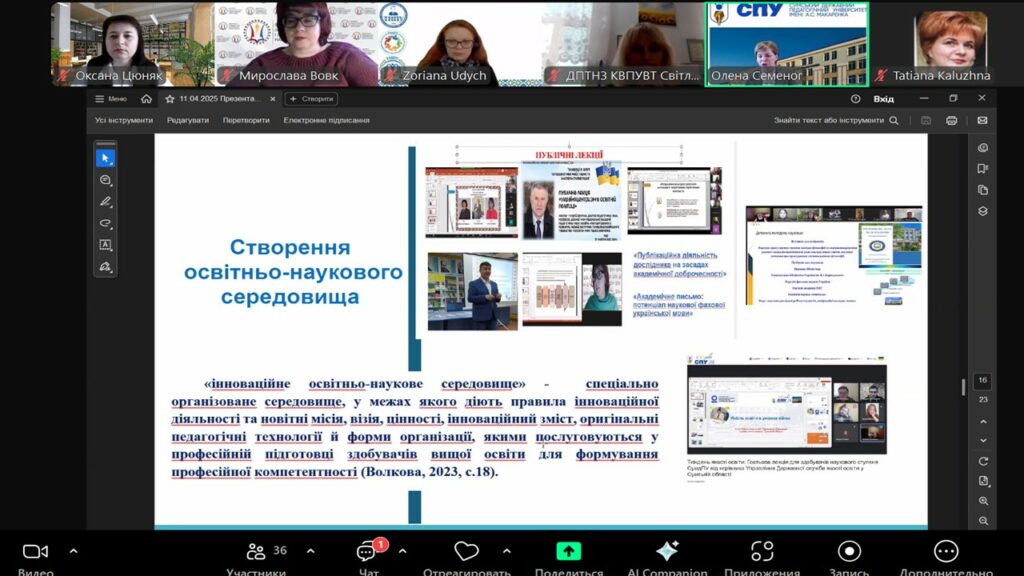Viewport: 1024px width, 576px height.
Task: Click the print icon in Acrobat toolbar
Action: [951, 120]
